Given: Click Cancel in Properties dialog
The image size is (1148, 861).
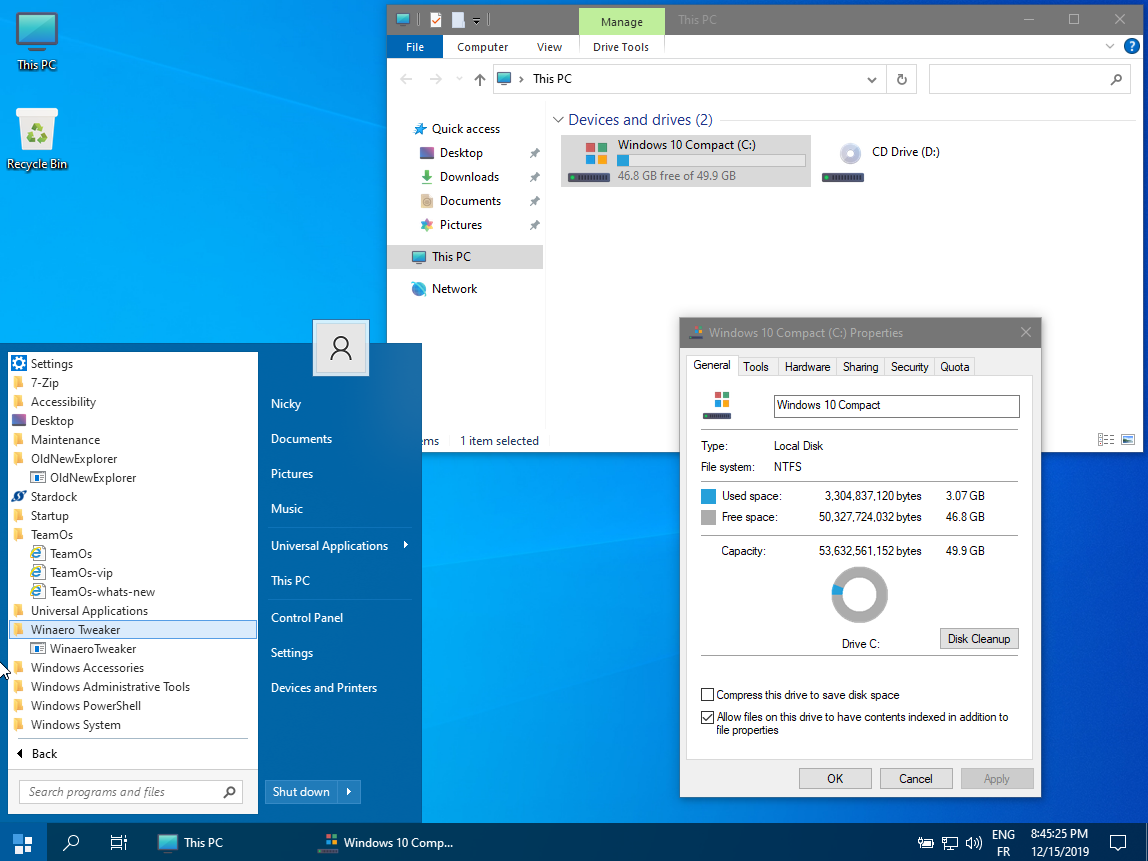Looking at the screenshot, I should [916, 778].
